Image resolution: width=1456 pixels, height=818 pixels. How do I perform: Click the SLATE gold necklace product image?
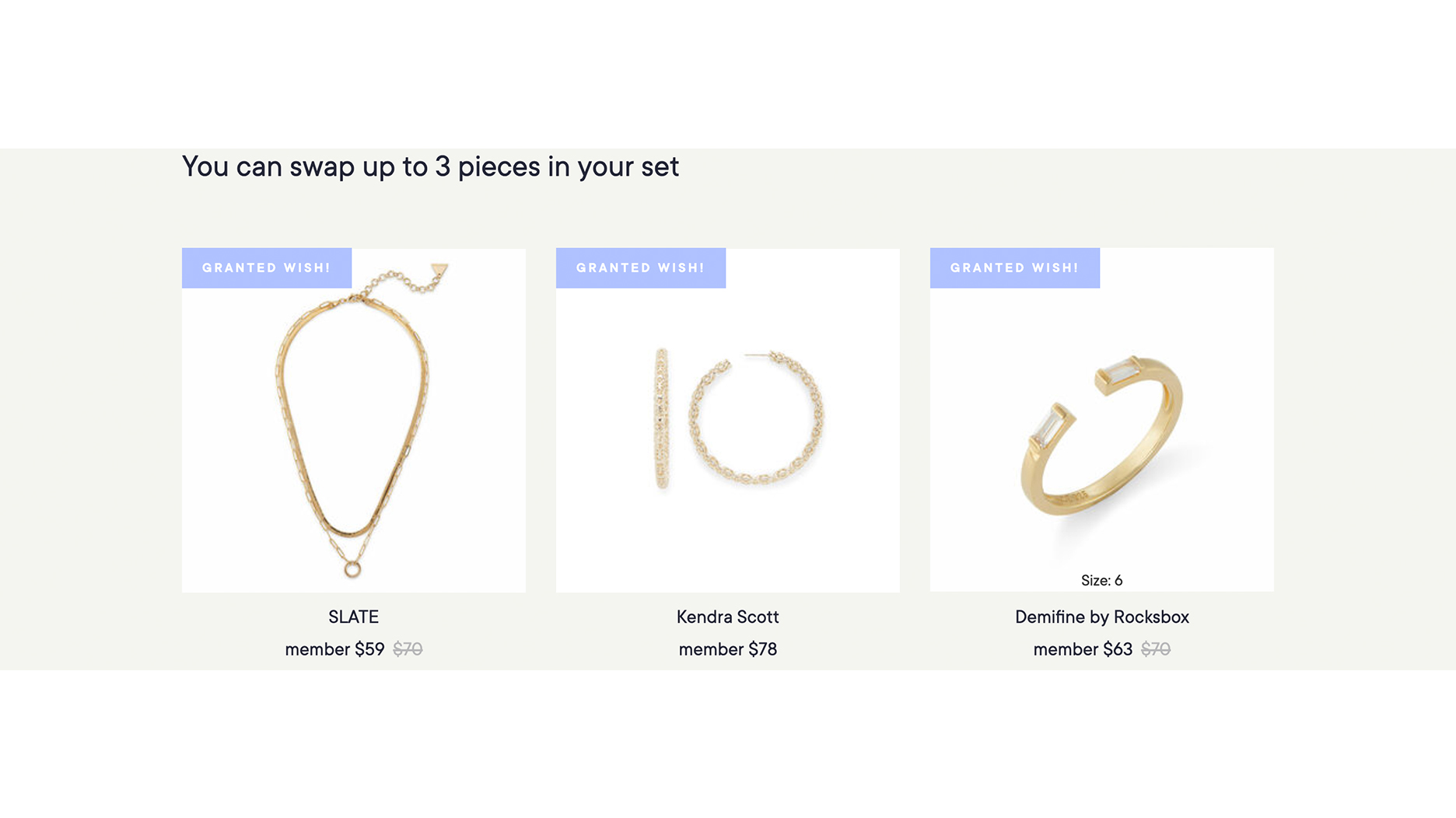pos(354,435)
